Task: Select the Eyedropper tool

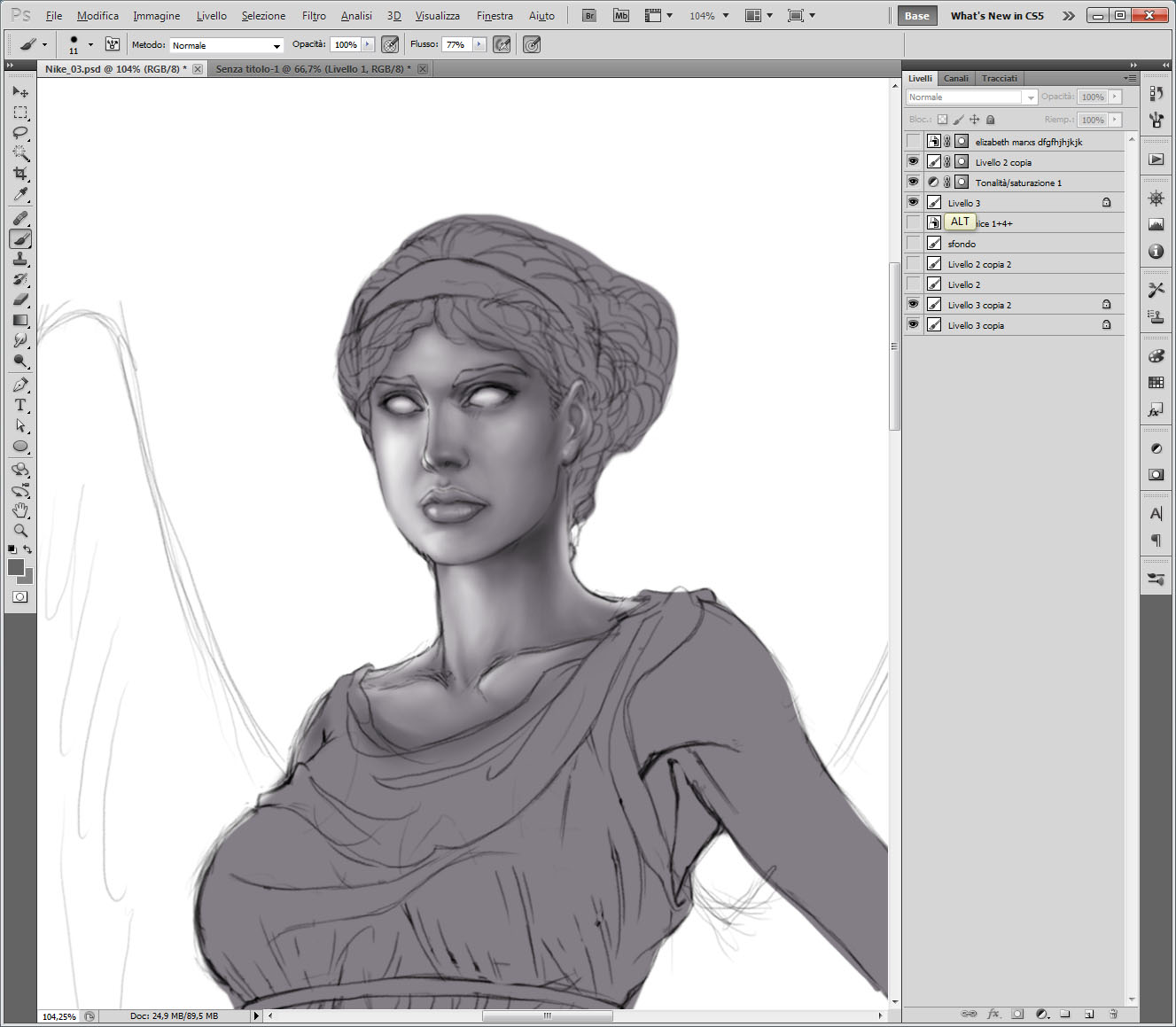Action: [x=20, y=194]
